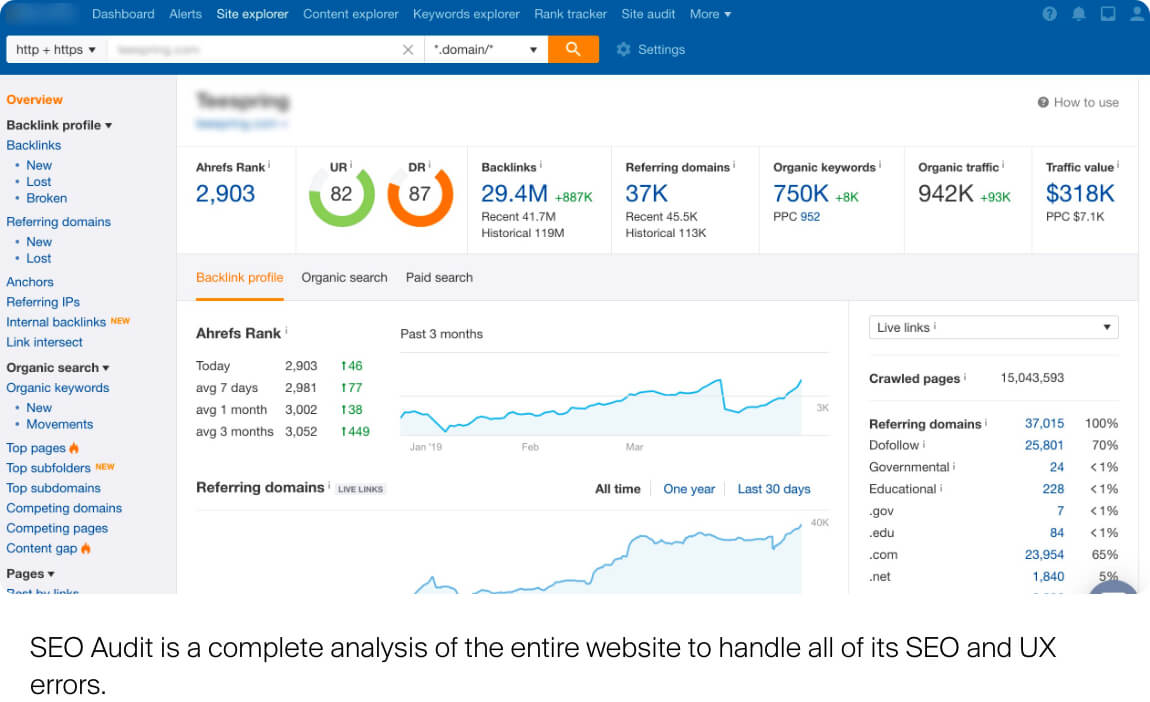Switch Referring domains chart to One year

click(x=689, y=489)
